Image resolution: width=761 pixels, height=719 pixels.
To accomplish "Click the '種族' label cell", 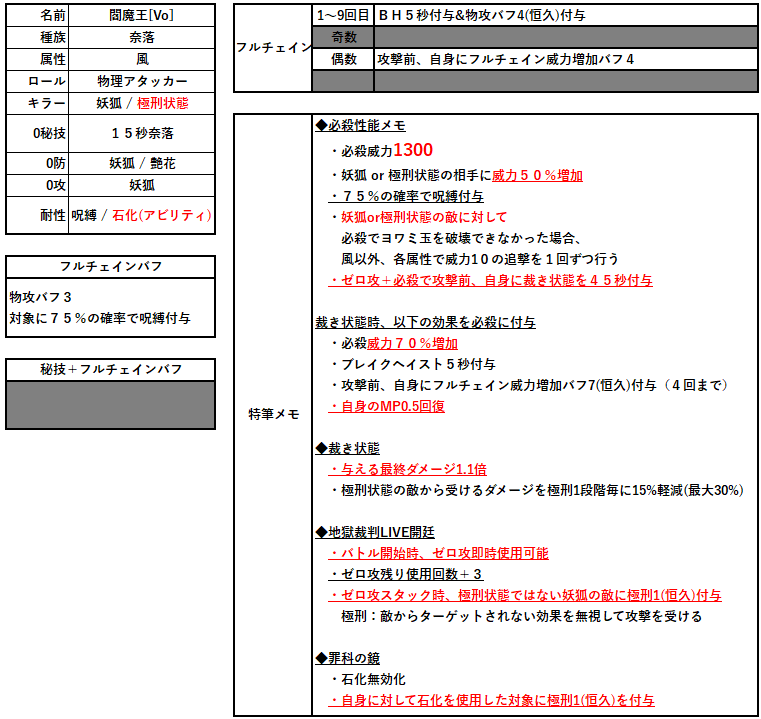I will (37, 37).
